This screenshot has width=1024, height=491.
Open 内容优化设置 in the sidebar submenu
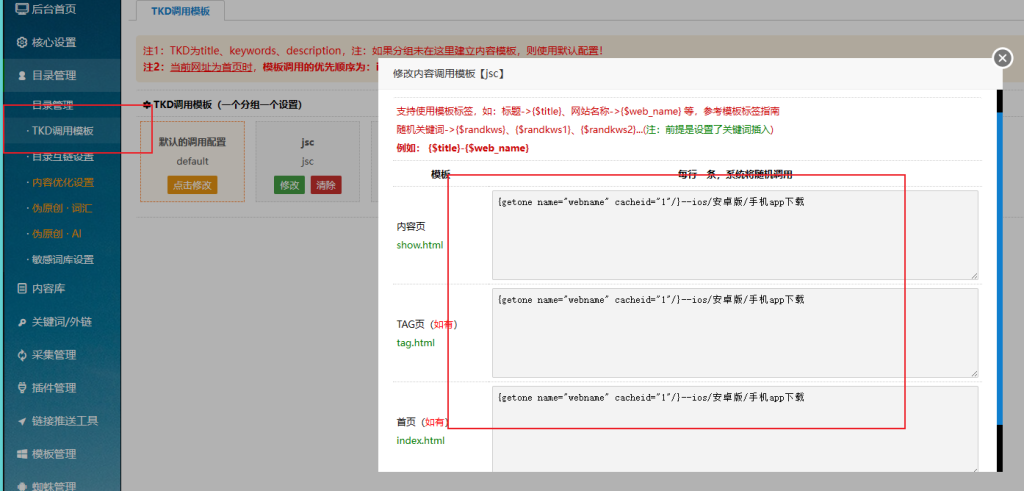[x=62, y=183]
